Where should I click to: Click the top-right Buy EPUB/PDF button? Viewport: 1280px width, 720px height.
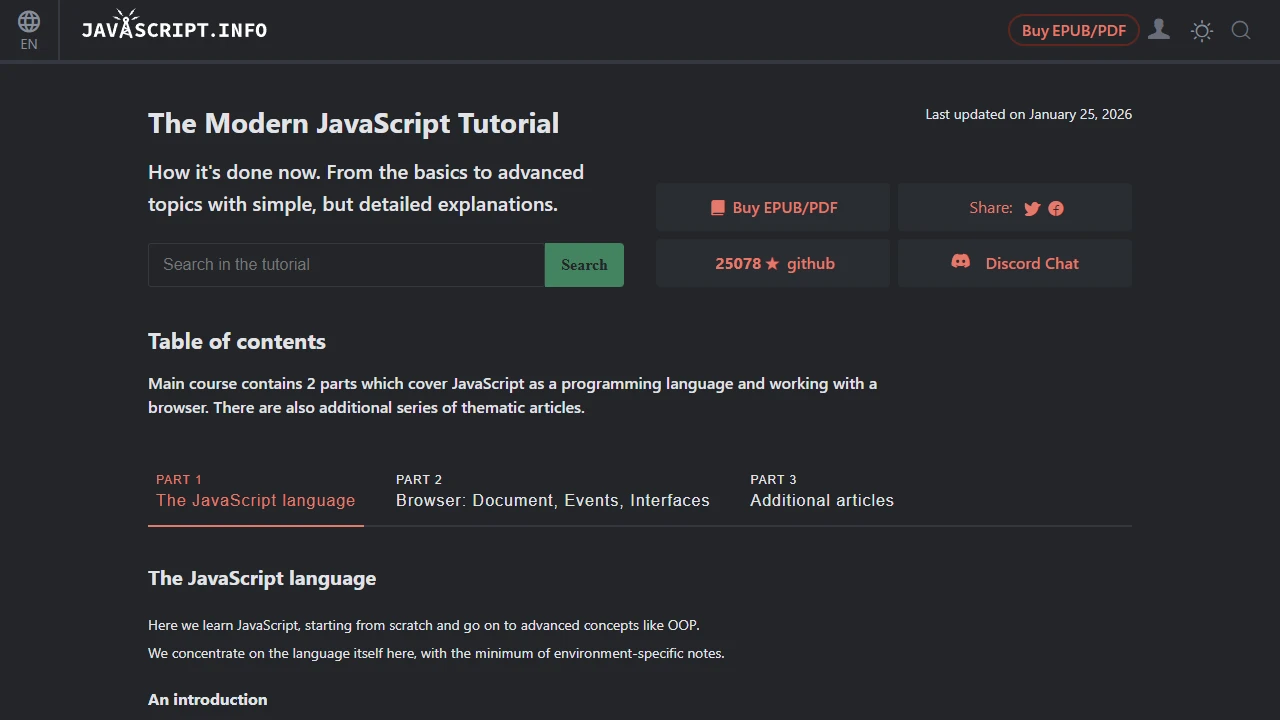tap(1073, 30)
